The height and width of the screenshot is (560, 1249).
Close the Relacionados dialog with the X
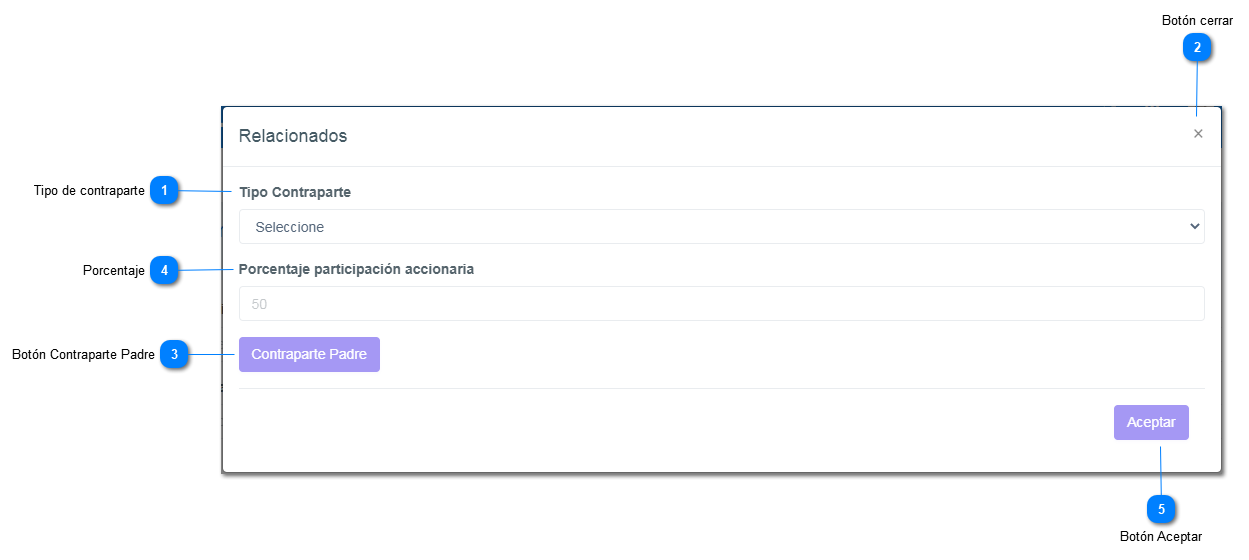click(1198, 134)
